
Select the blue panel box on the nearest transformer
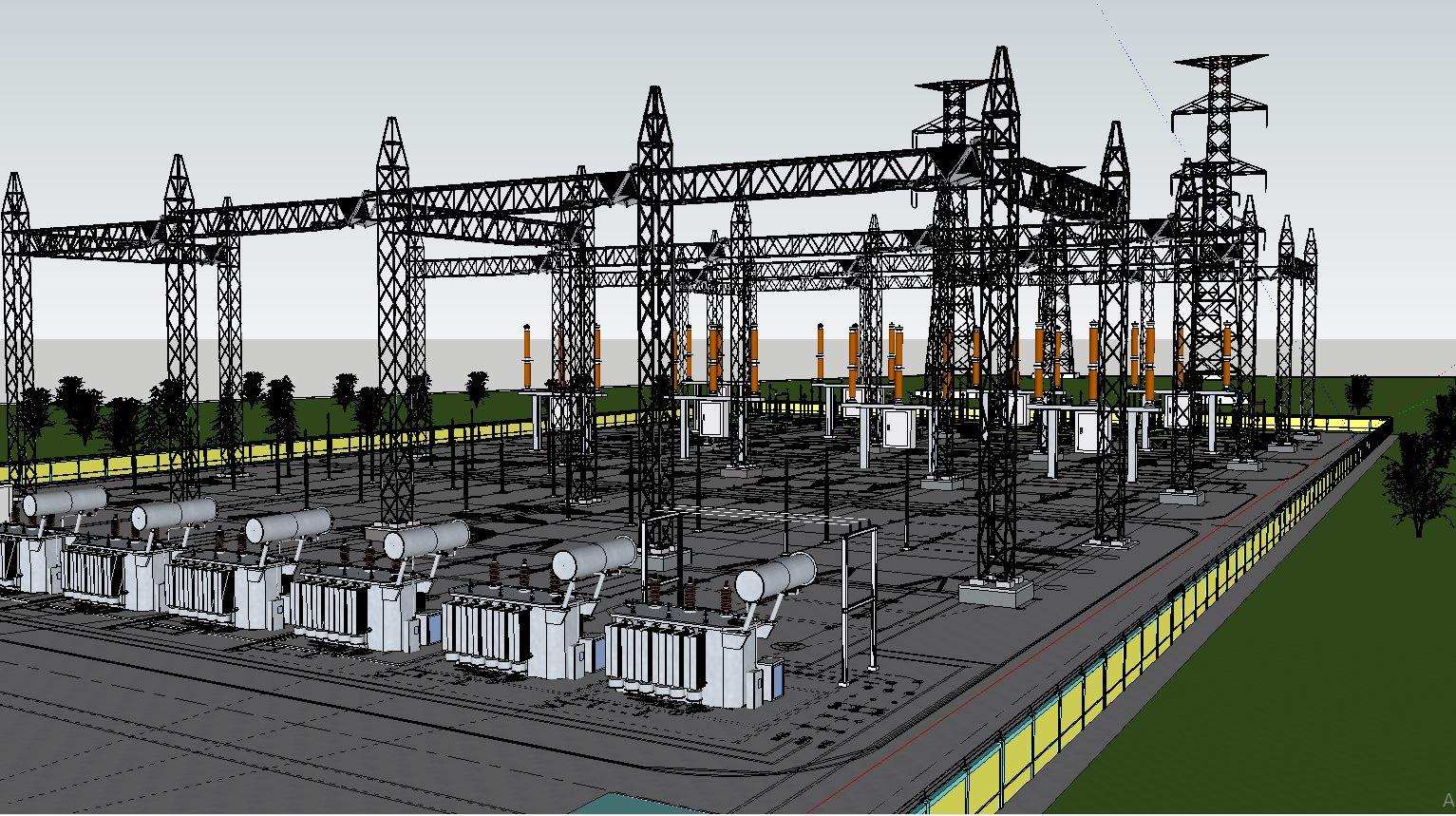(770, 679)
